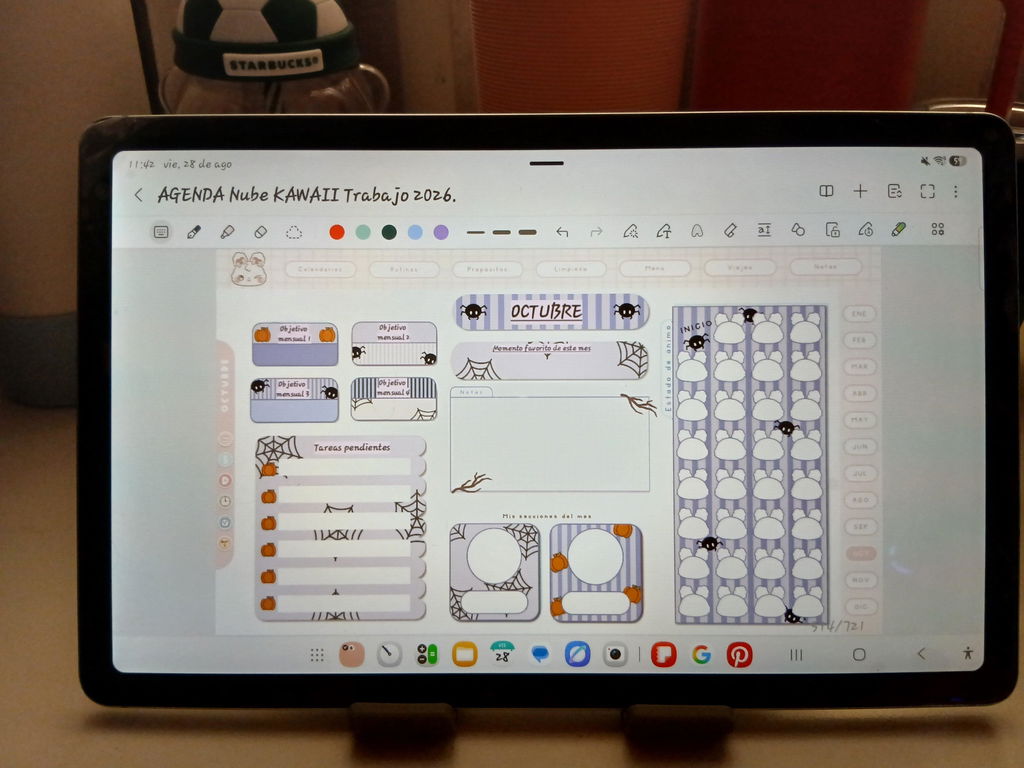Select the thickest pen stroke width
The width and height of the screenshot is (1024, 768).
[x=527, y=232]
